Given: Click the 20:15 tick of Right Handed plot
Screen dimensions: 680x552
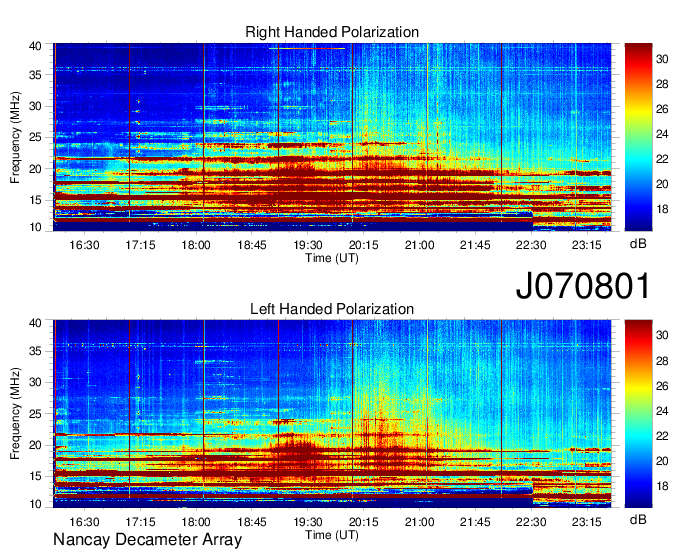Looking at the screenshot, I should [364, 245].
